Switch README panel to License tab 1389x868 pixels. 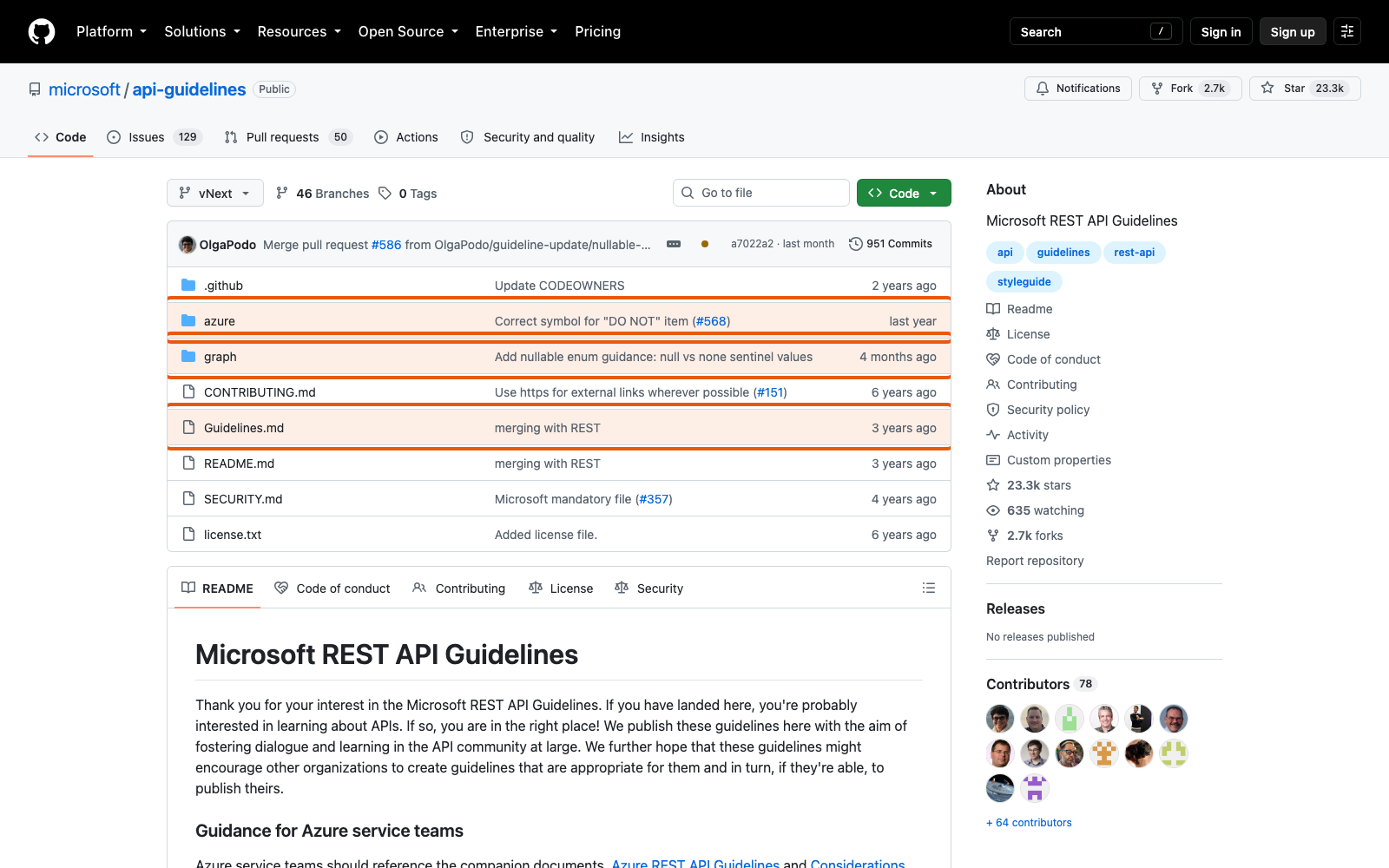(561, 588)
